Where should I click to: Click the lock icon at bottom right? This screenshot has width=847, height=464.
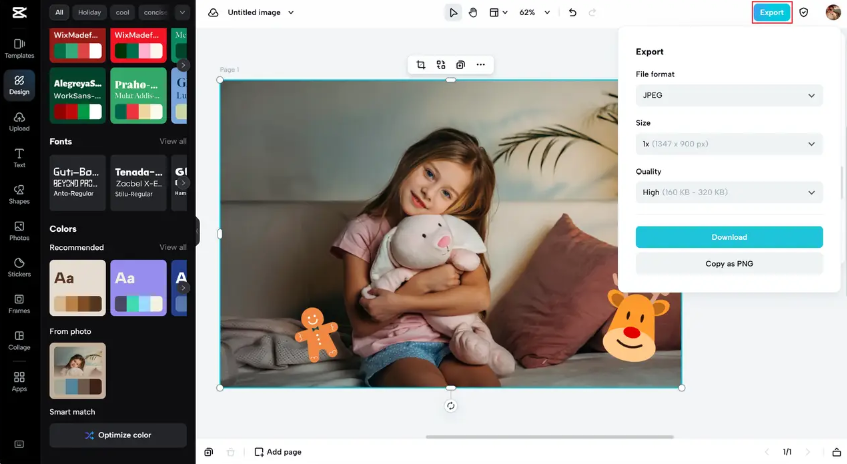point(836,452)
